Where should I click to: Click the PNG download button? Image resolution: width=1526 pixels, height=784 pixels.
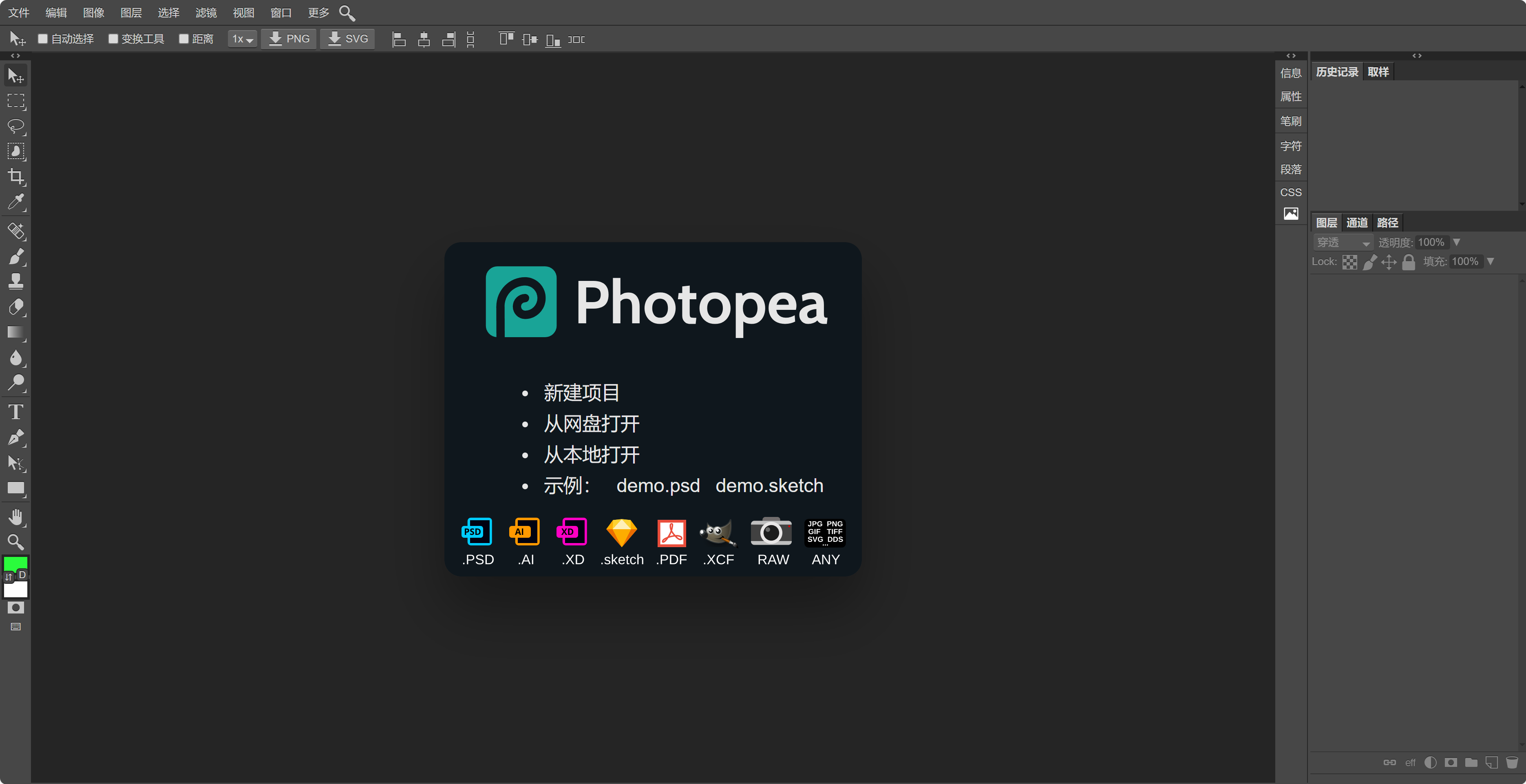coord(289,38)
